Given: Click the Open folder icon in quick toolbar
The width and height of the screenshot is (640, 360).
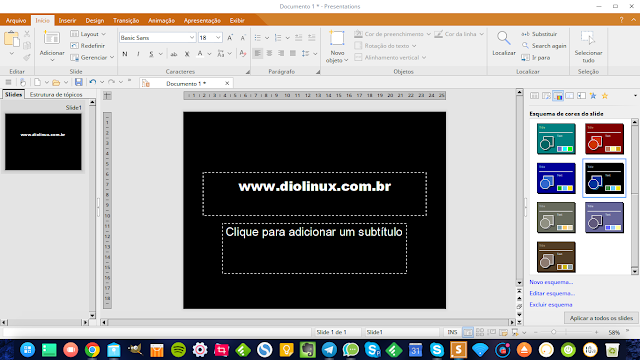Looking at the screenshot, I should (x=56, y=82).
